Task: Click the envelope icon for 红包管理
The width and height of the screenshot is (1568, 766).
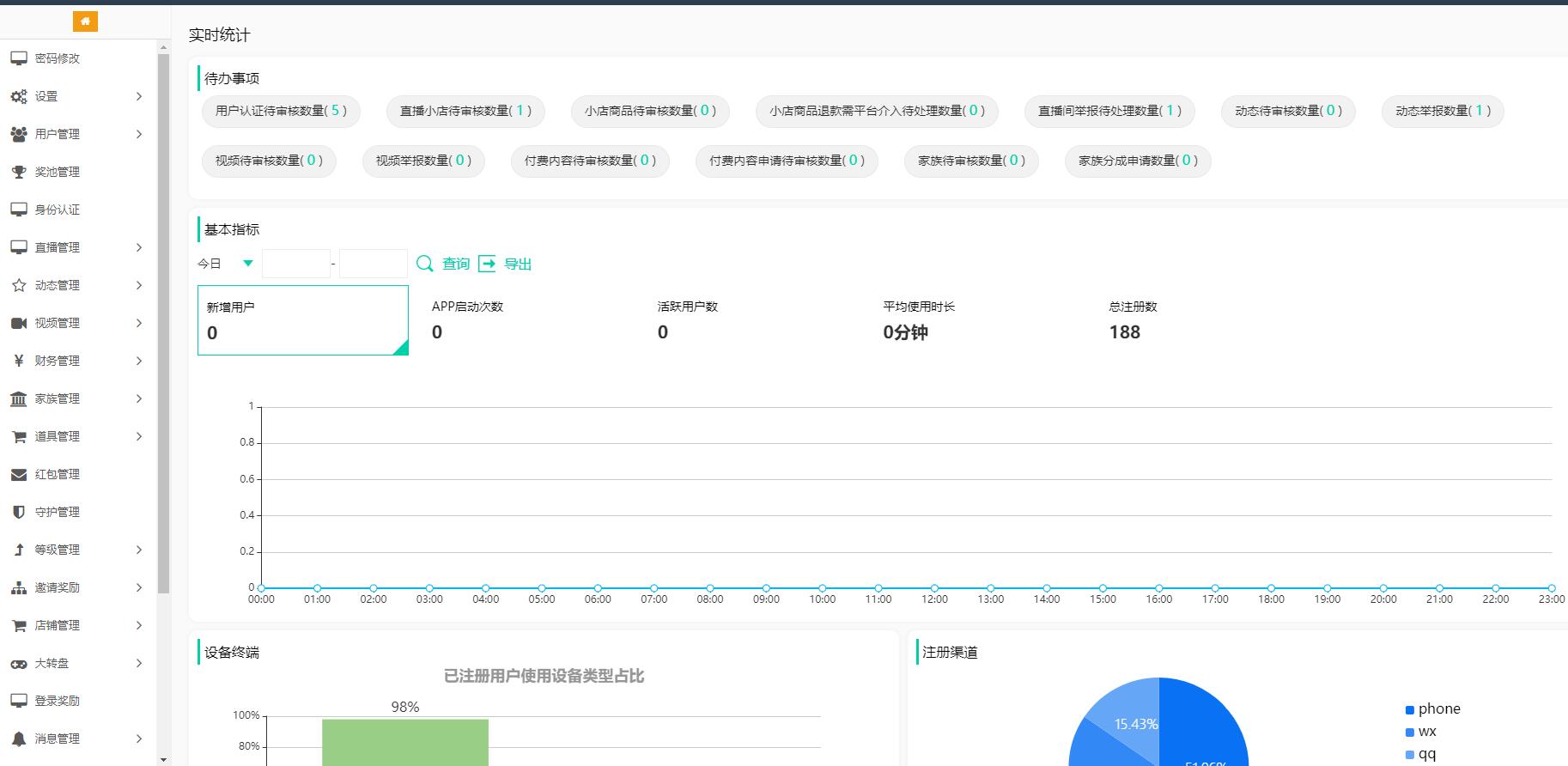Action: tap(19, 474)
